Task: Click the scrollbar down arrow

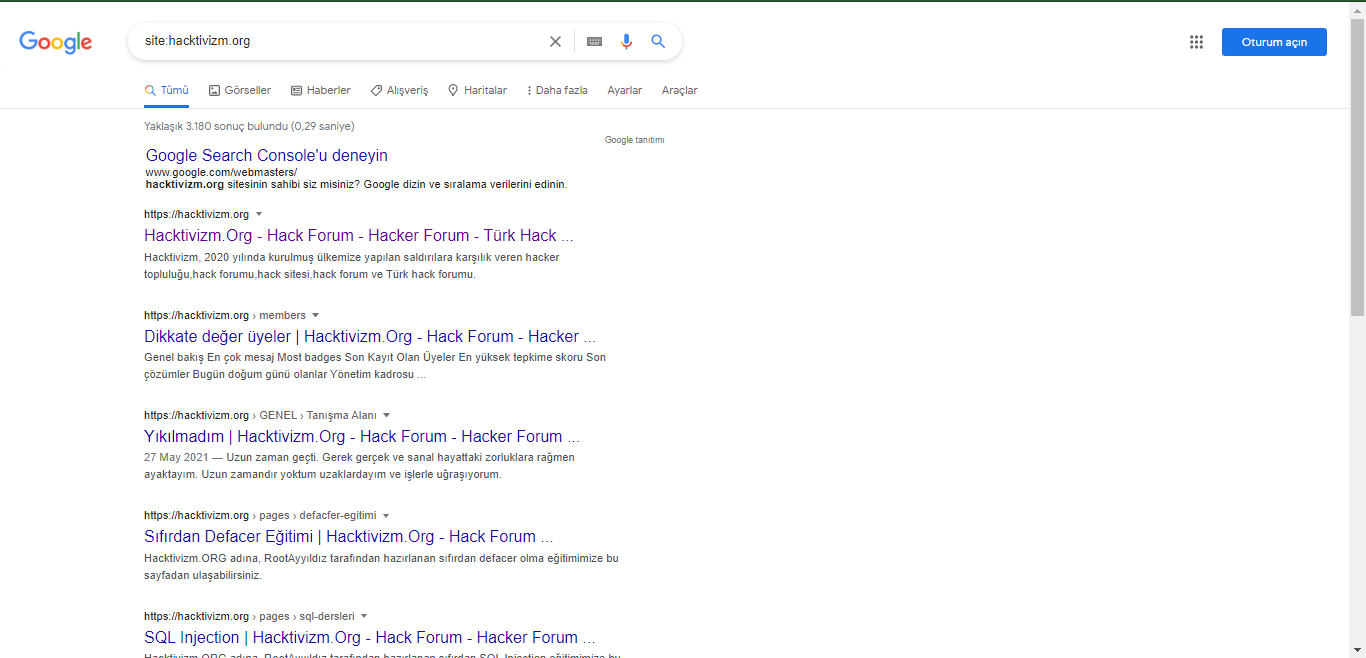Action: 1357,649
